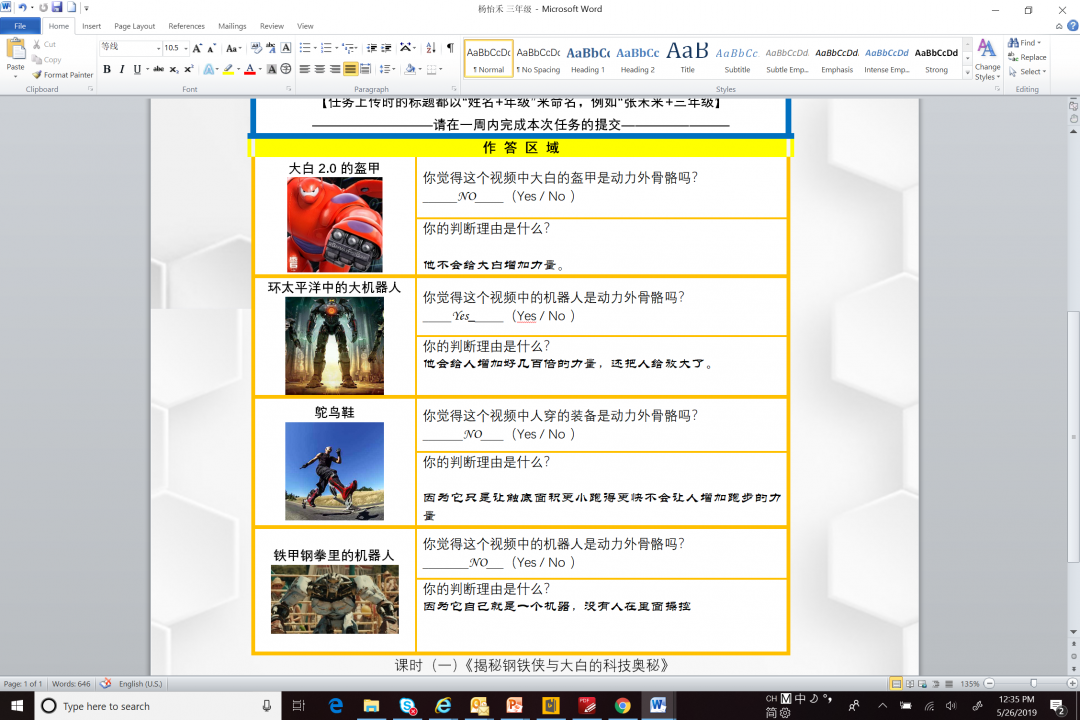Clear formatting with the eraser icon
The image size is (1080, 720).
tap(256, 48)
